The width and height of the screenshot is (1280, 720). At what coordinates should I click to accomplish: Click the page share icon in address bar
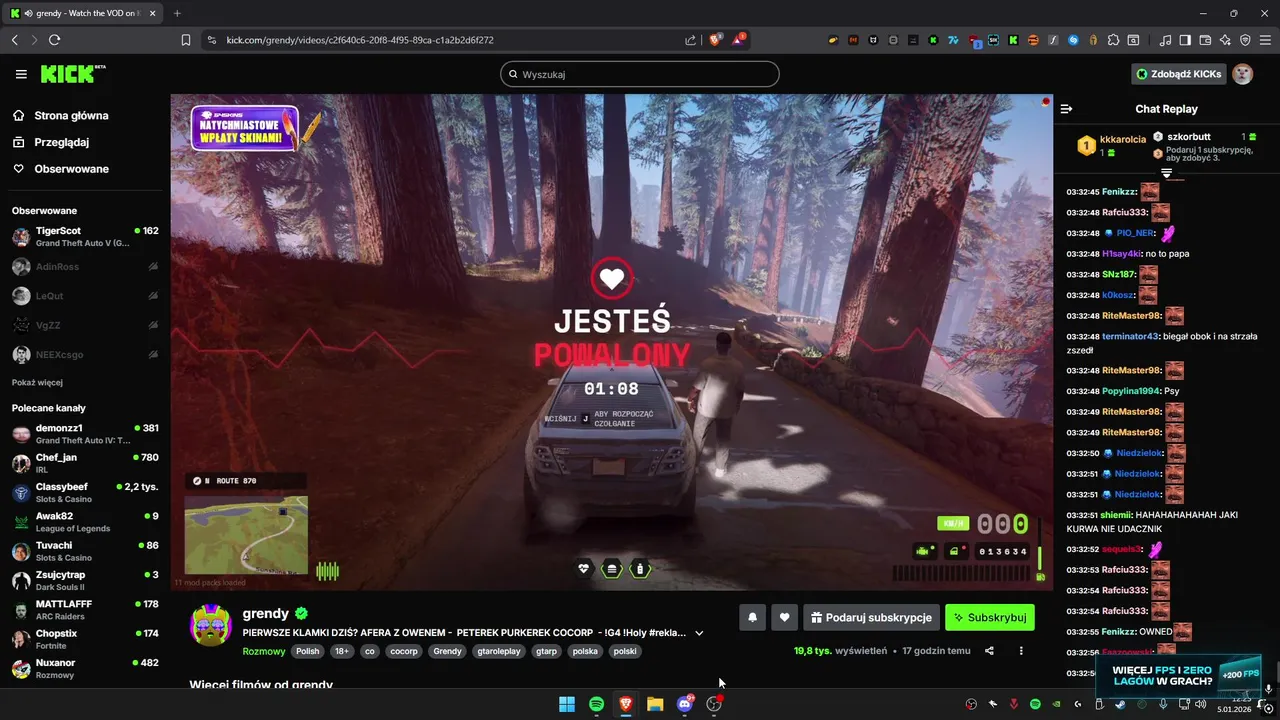690,40
